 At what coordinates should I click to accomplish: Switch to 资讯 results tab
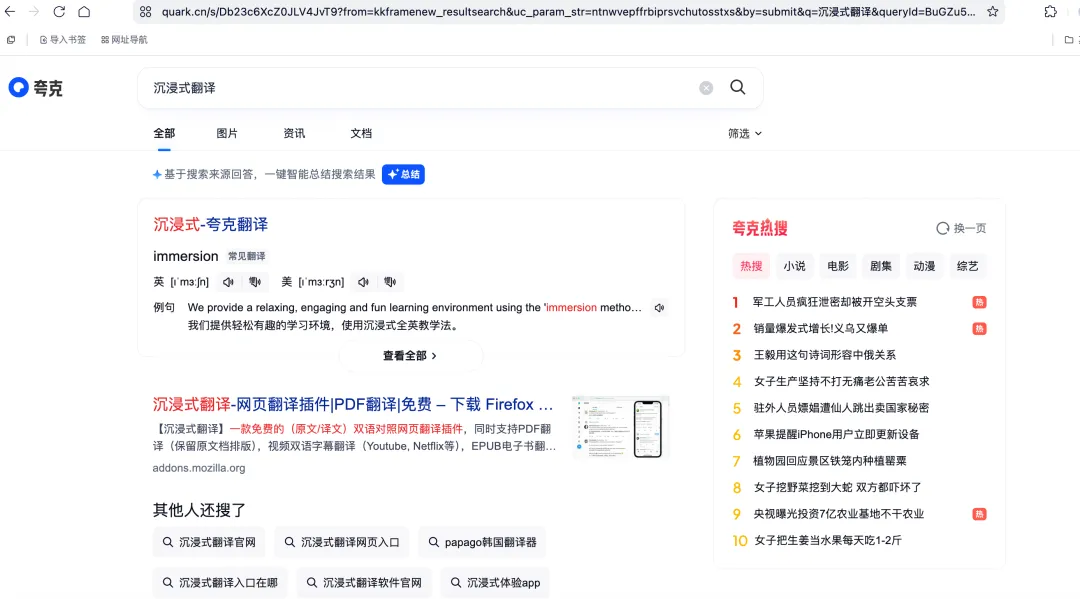294,134
